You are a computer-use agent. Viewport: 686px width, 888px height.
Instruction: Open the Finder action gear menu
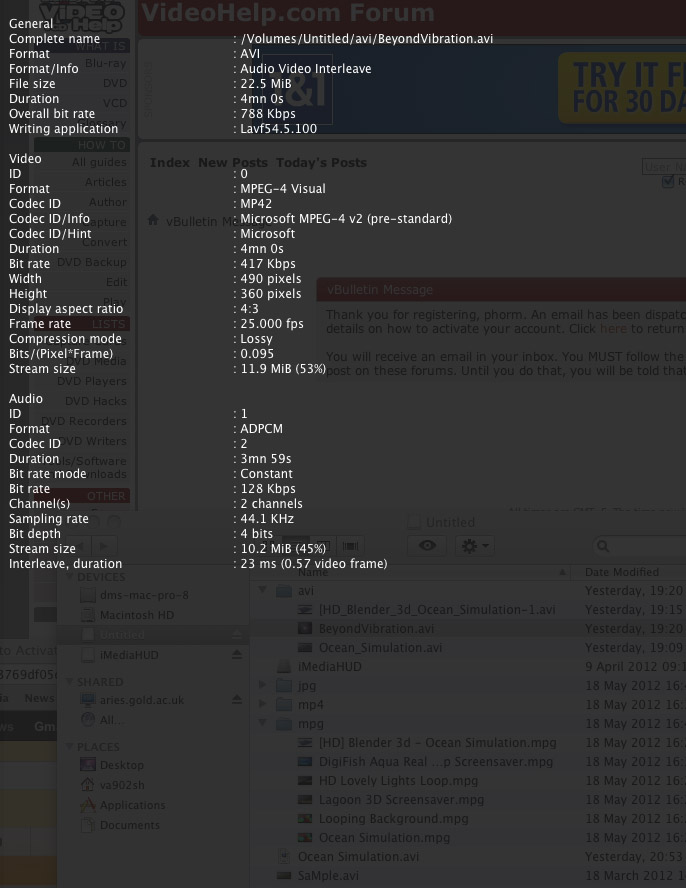tap(475, 545)
